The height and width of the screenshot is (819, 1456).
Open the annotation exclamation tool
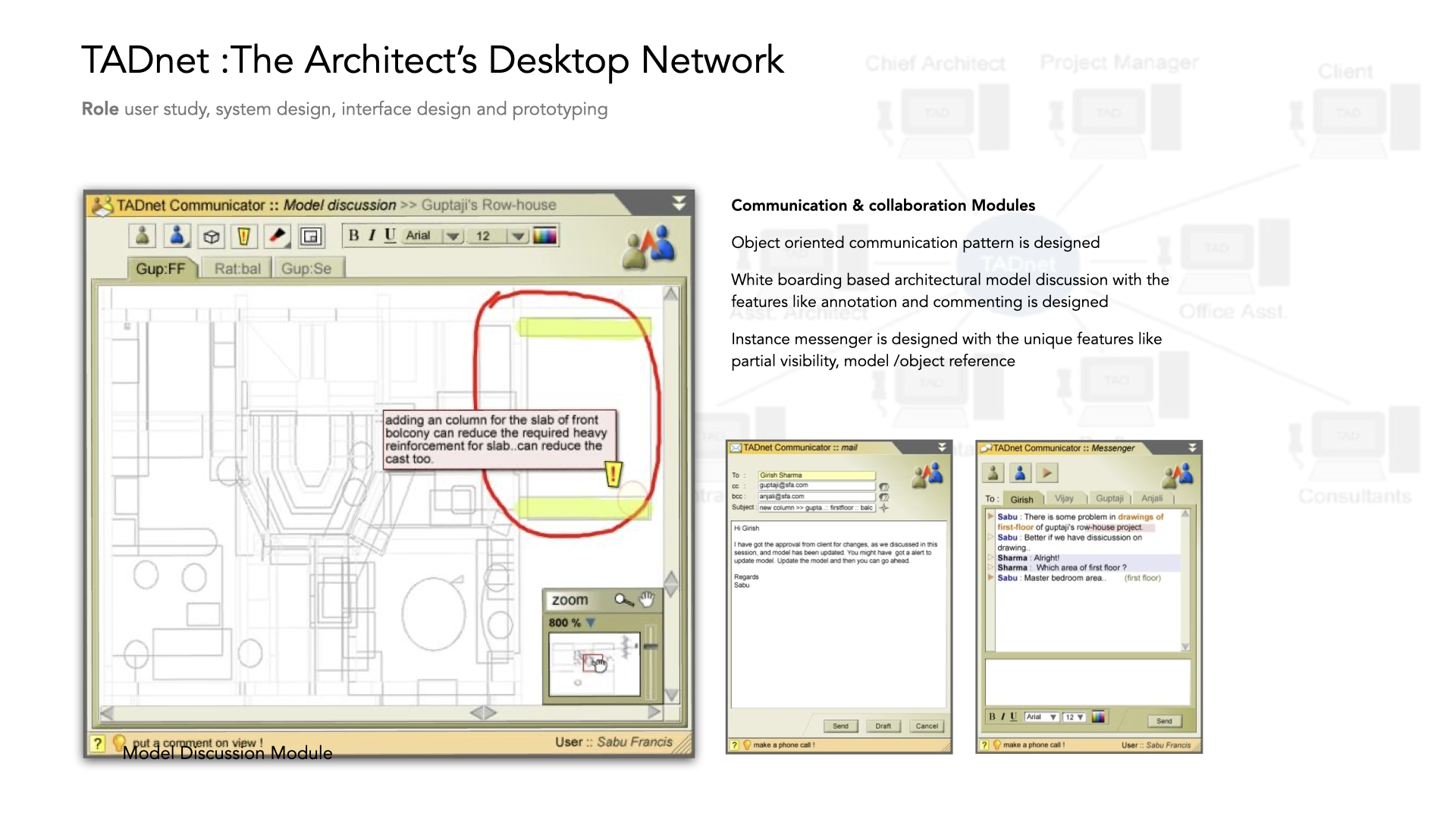point(244,236)
